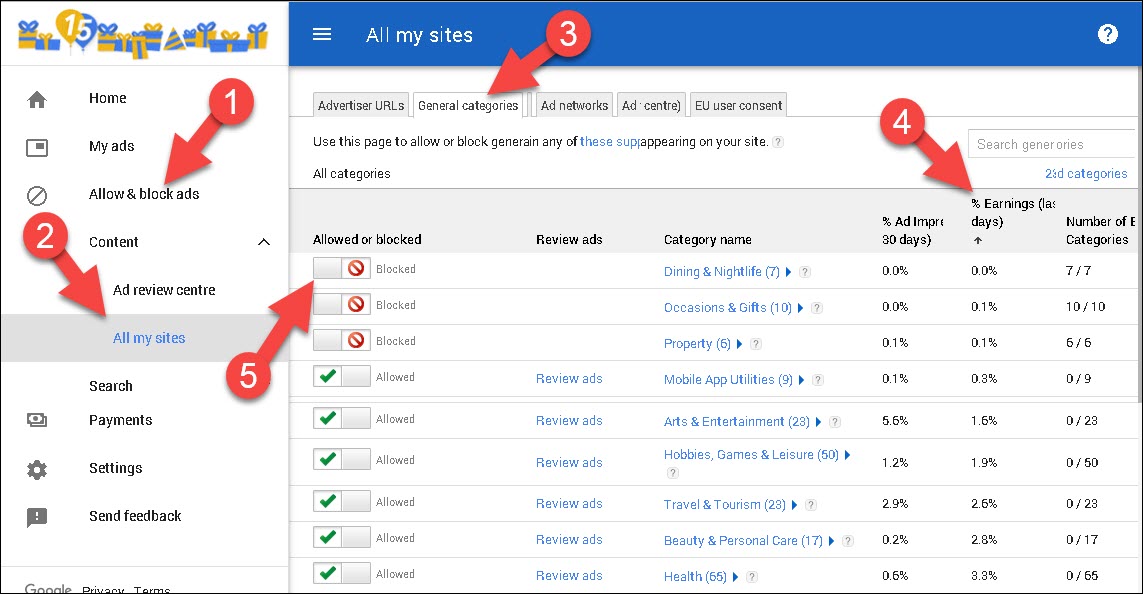1143x594 pixels.
Task: Toggle the blocked switch for Dining & Nightlife
Action: click(342, 269)
